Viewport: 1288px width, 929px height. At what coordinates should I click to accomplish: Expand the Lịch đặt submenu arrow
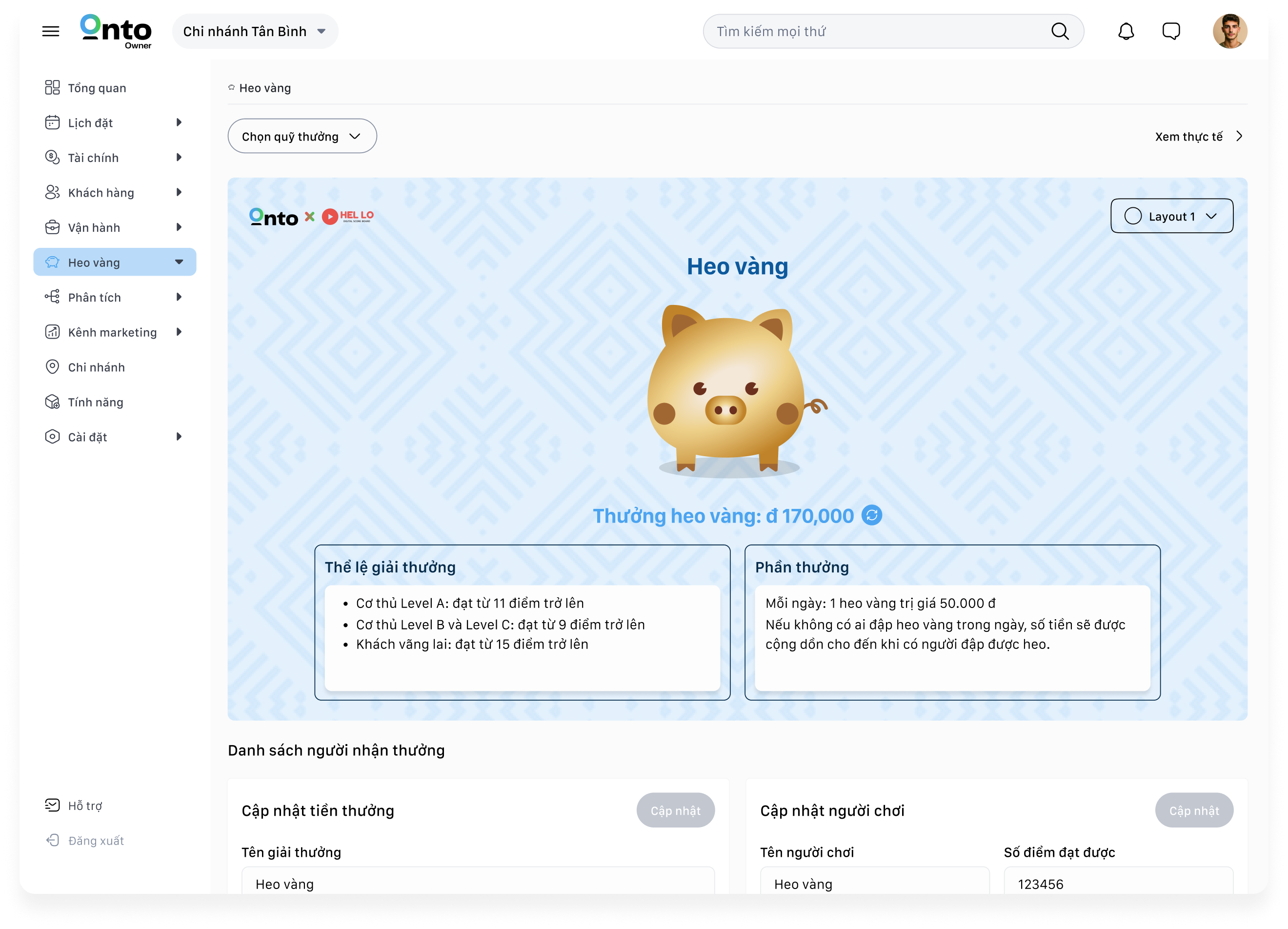click(x=179, y=122)
